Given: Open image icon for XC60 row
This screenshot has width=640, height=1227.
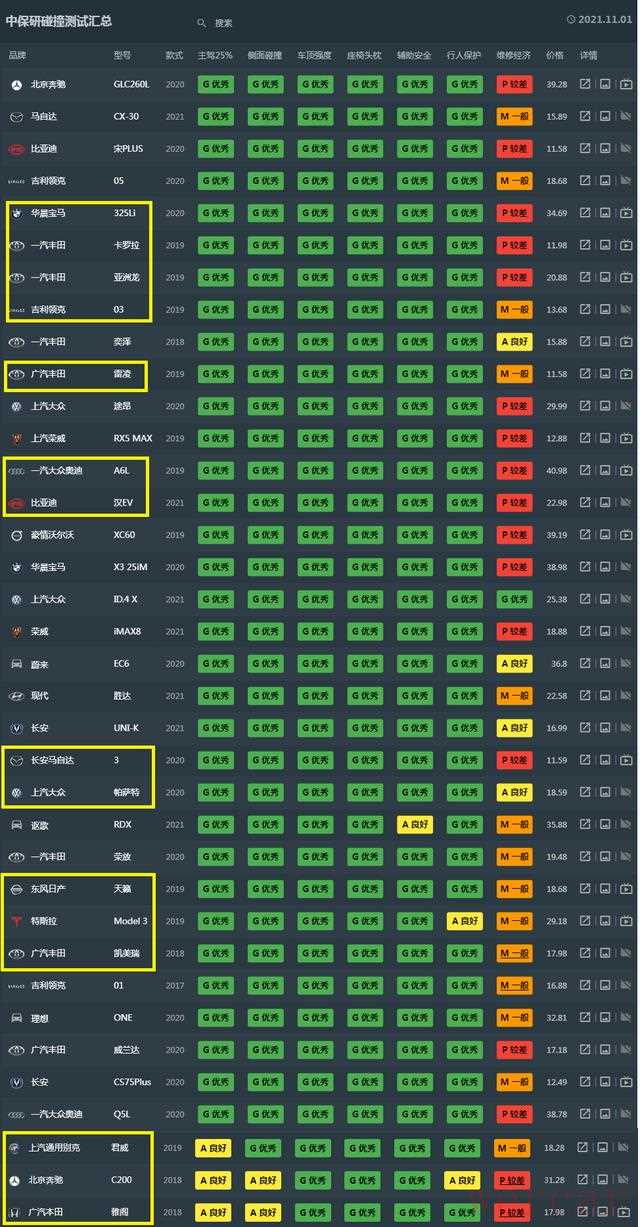Looking at the screenshot, I should [x=605, y=535].
